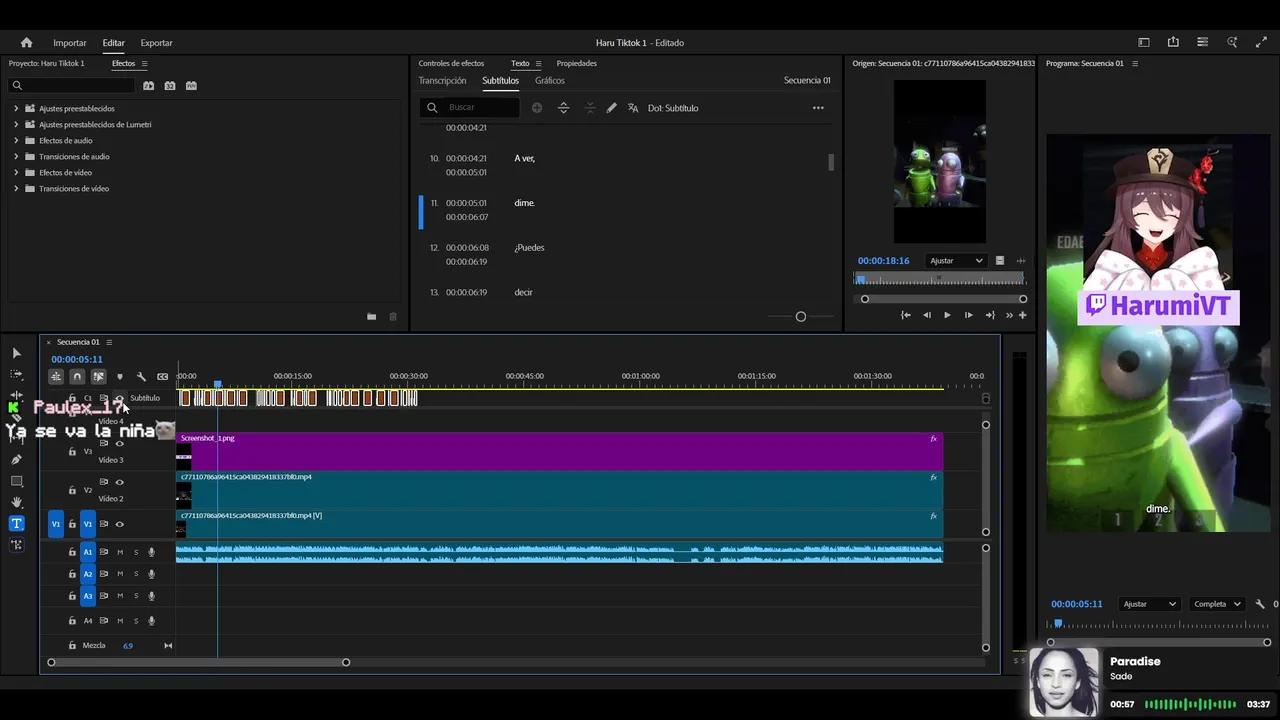Click the split caption segment icon
The height and width of the screenshot is (720, 1280).
point(563,108)
